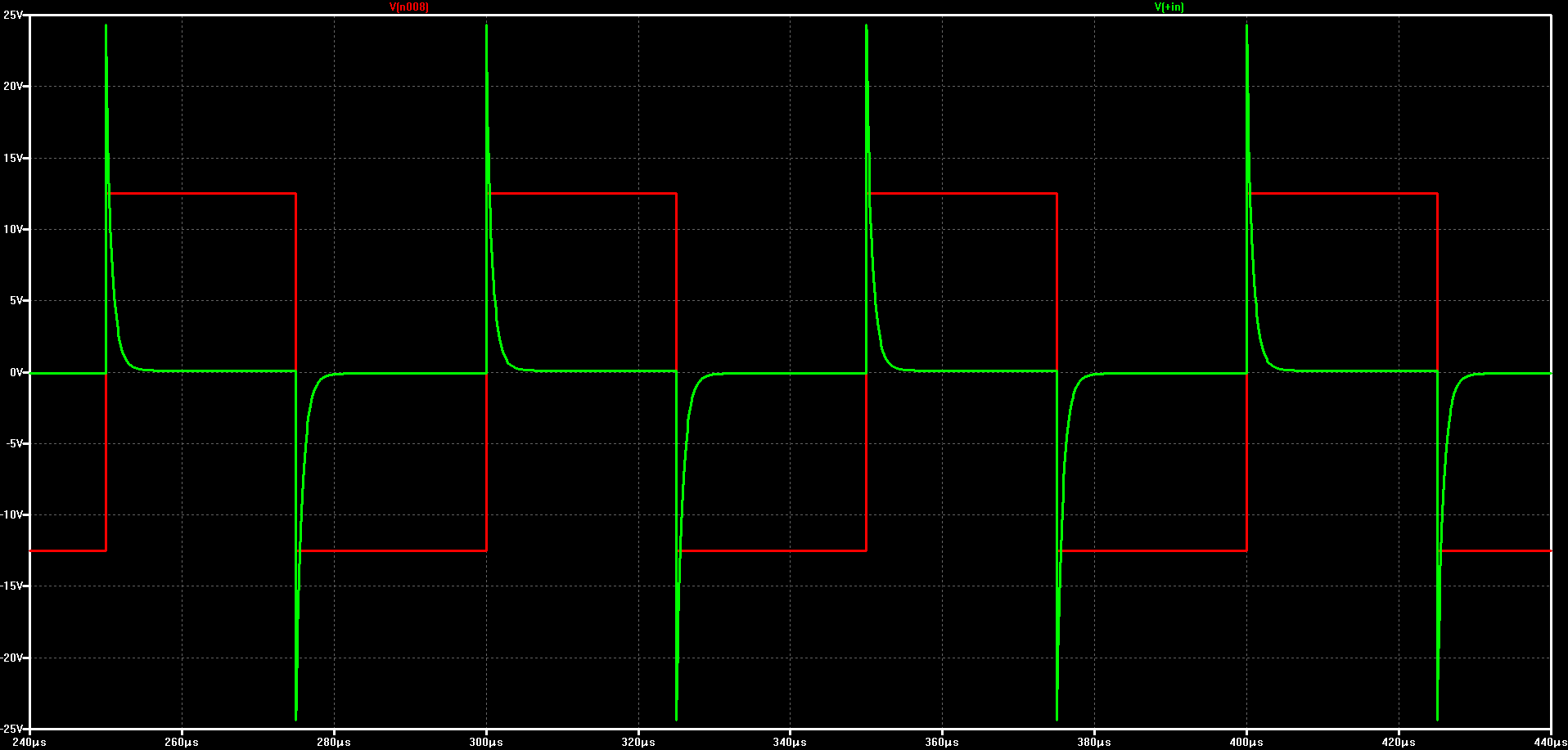Select the green V(+in) trace label

click(x=1169, y=7)
